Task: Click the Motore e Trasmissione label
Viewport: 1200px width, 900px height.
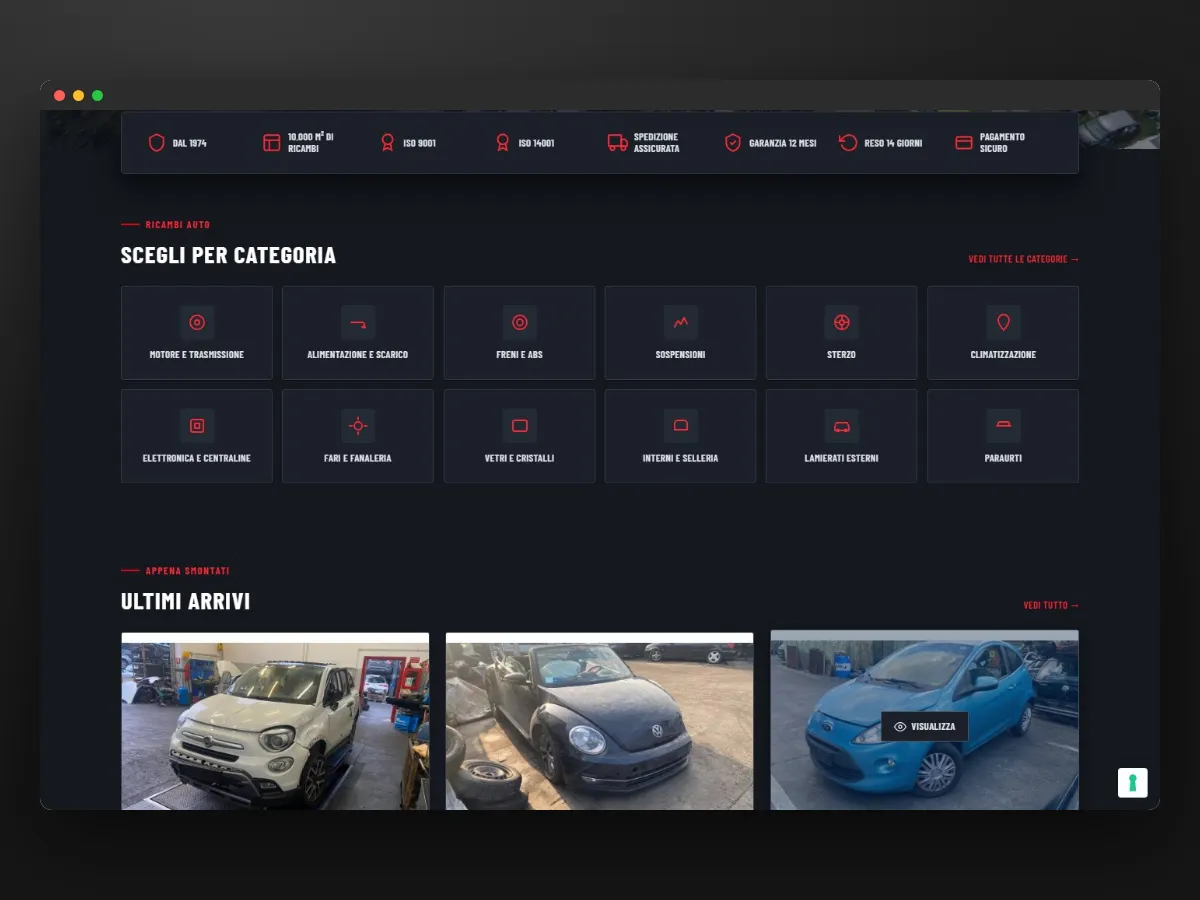Action: [197, 355]
